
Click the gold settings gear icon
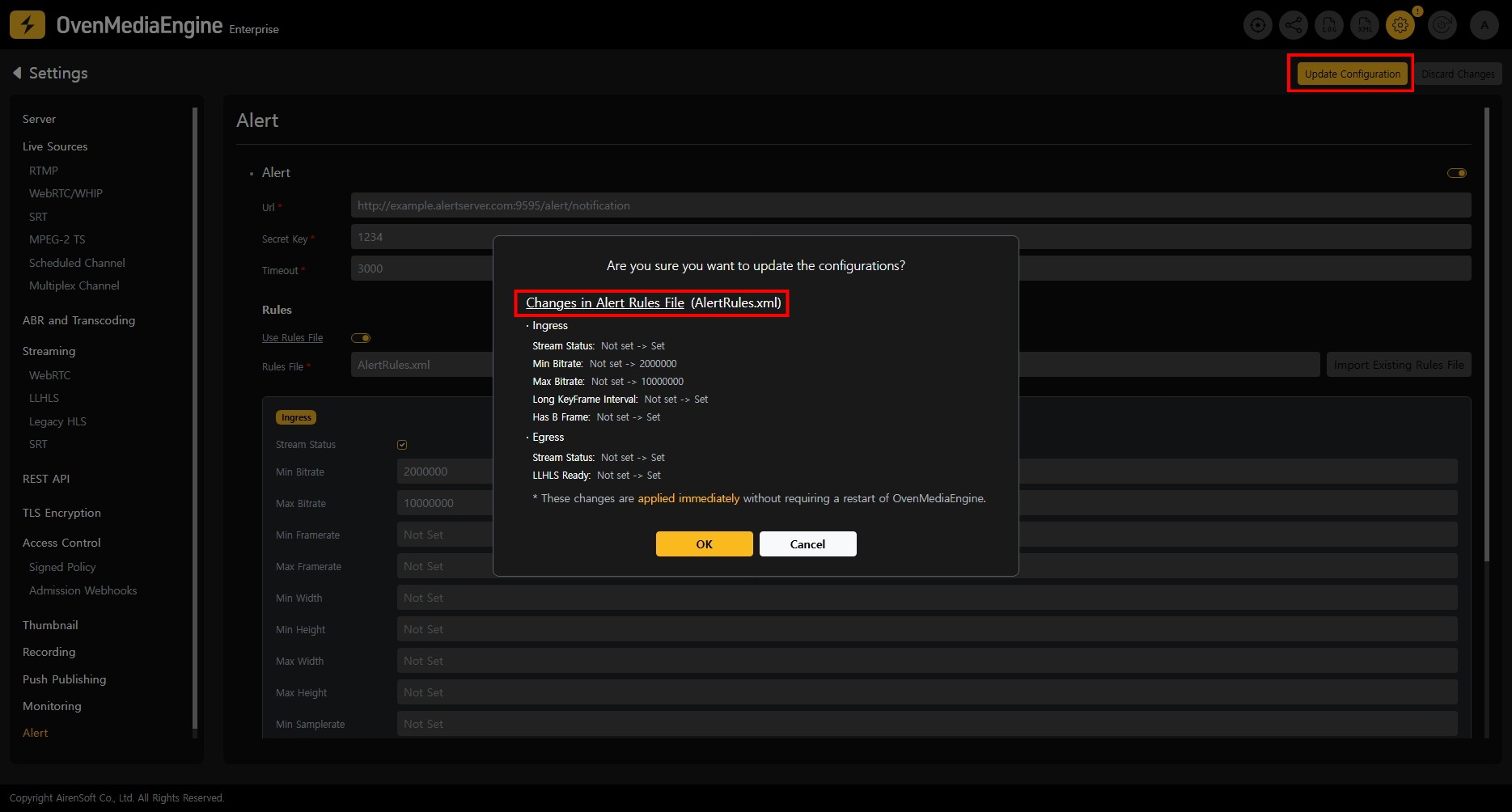coord(1400,25)
